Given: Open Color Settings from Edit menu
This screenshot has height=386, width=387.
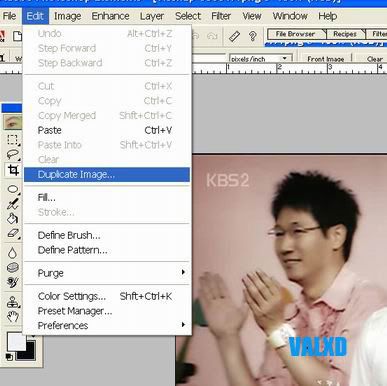Looking at the screenshot, I should (107, 296).
